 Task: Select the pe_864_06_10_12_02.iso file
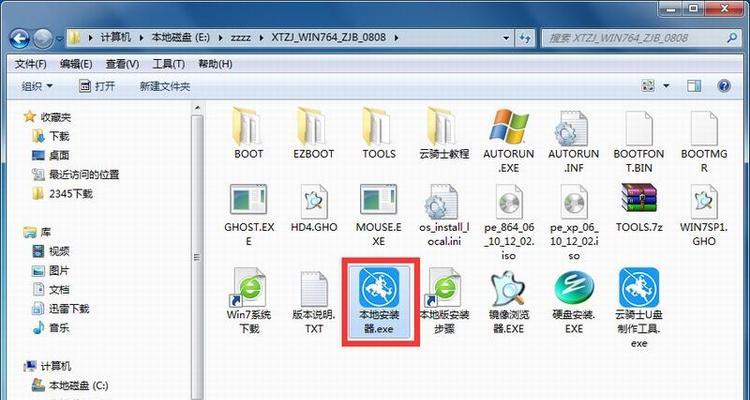click(x=508, y=222)
